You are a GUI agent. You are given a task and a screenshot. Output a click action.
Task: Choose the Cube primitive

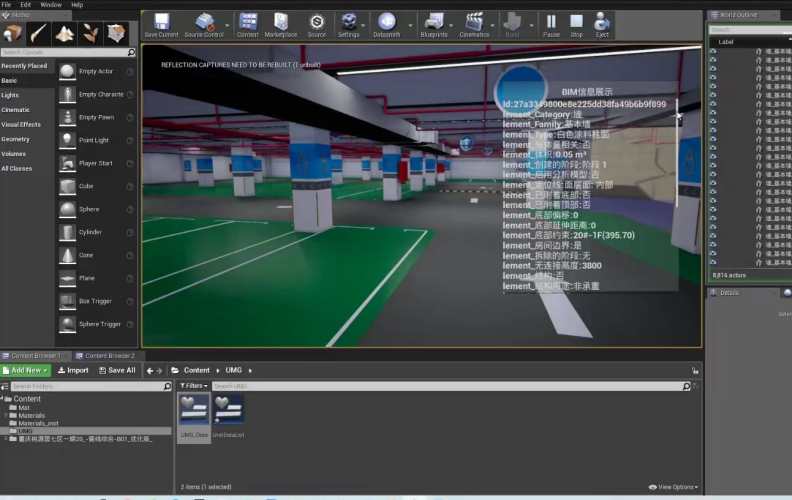tap(95, 186)
